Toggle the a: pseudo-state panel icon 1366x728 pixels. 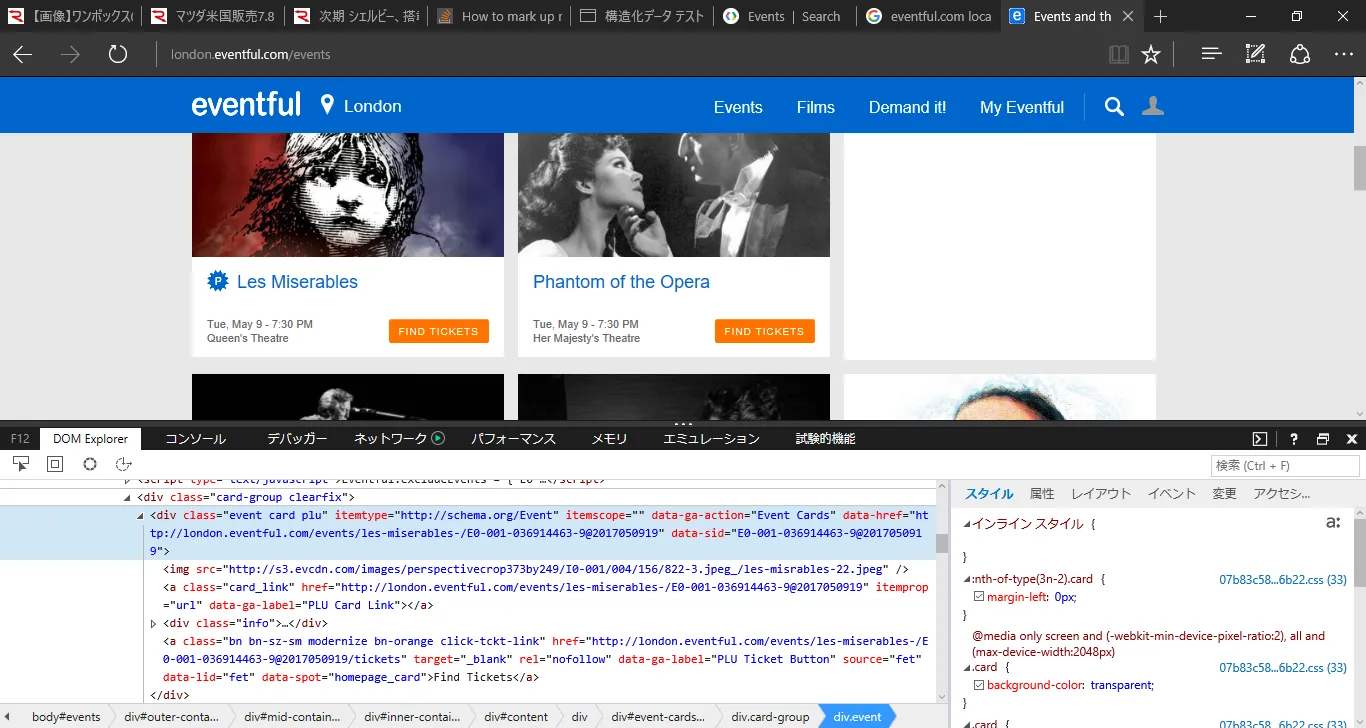[1333, 522]
